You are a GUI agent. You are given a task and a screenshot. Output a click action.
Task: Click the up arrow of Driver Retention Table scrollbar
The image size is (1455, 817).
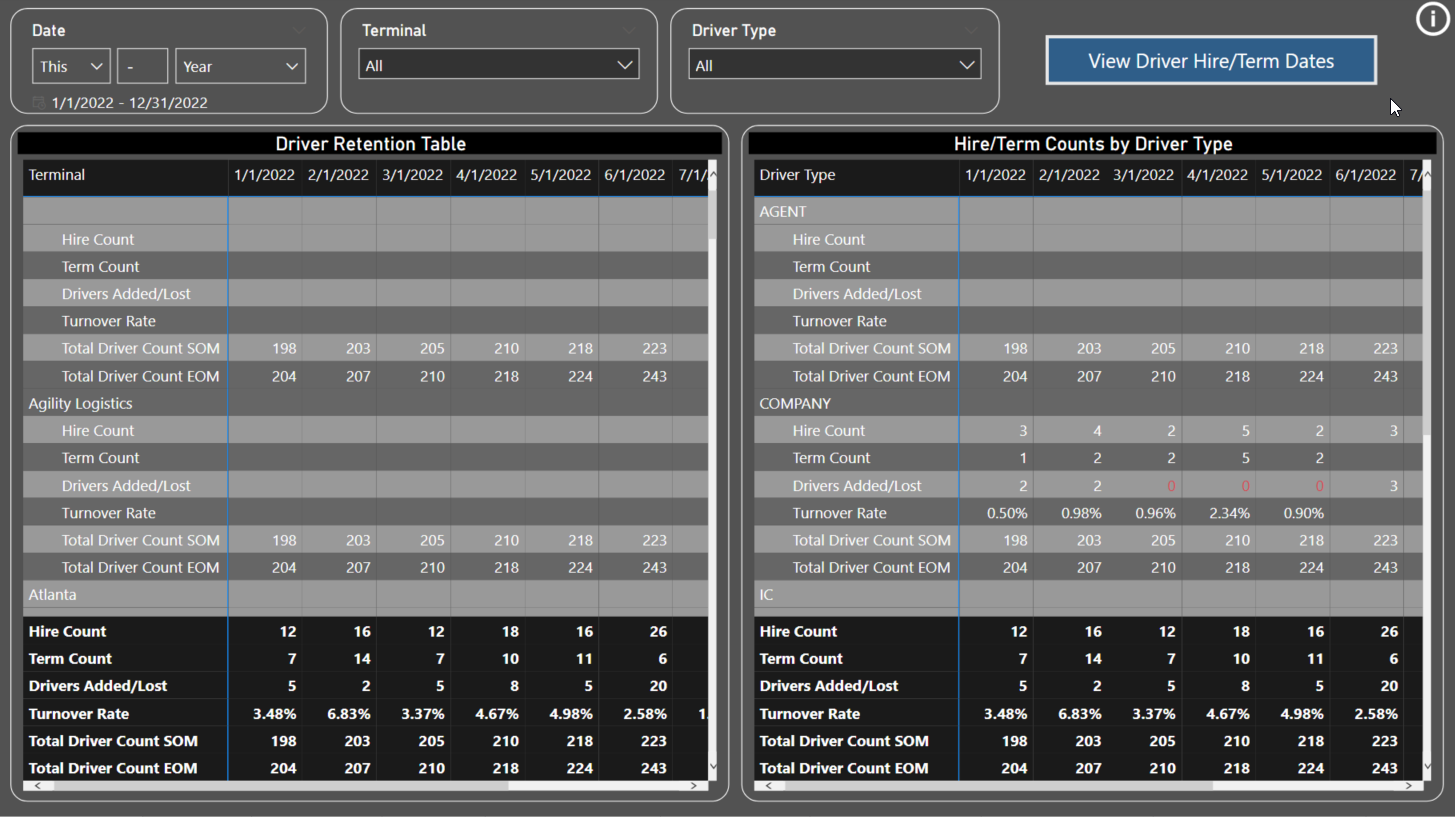pyautogui.click(x=712, y=174)
